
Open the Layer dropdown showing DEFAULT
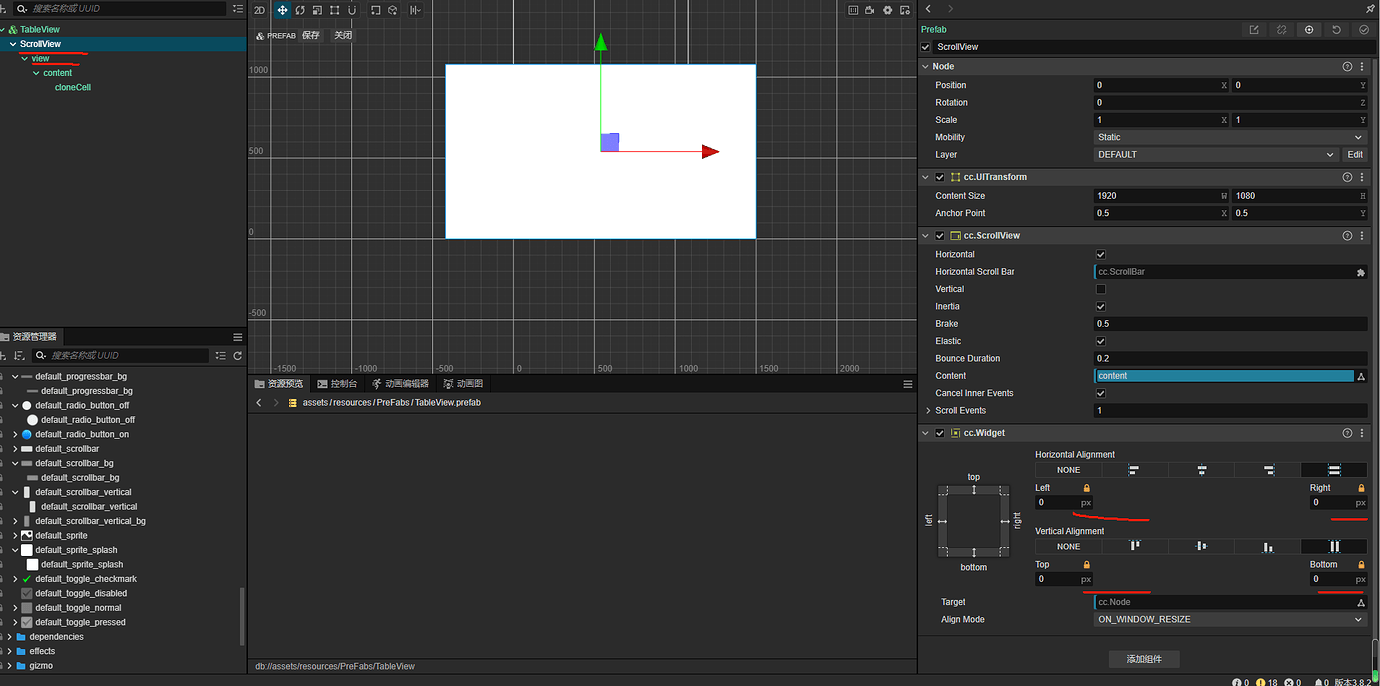pos(1215,154)
